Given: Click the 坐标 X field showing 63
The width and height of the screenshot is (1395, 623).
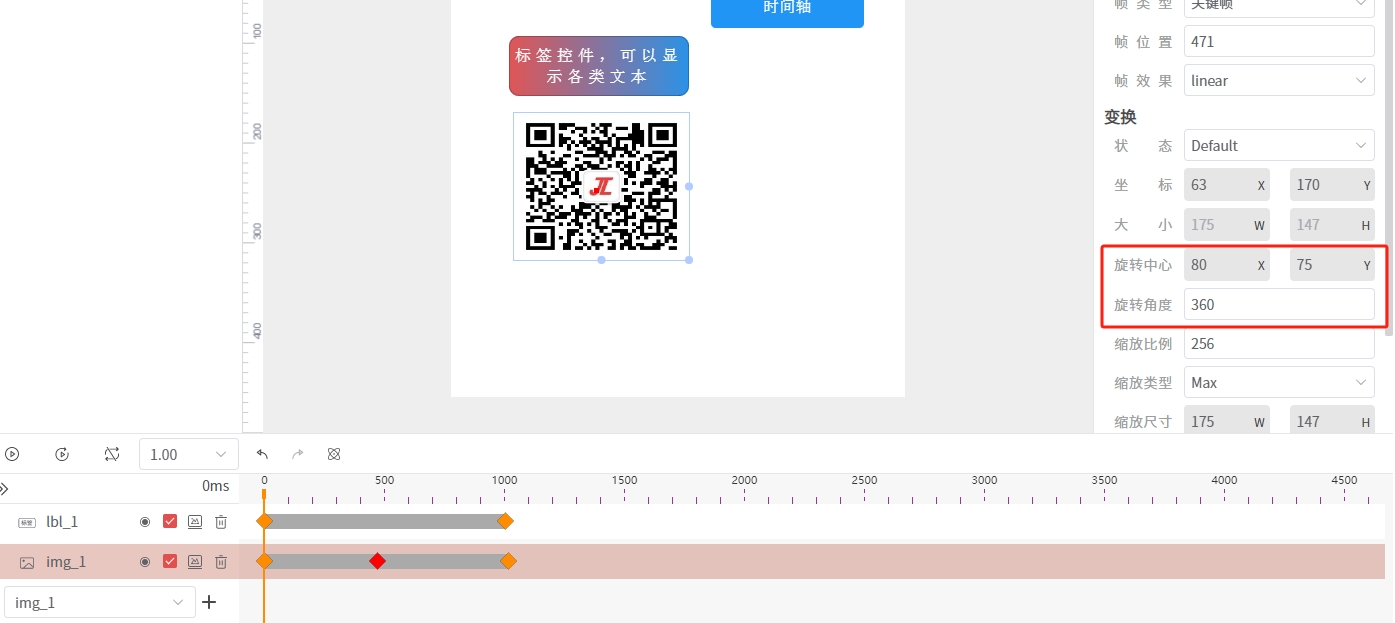Looking at the screenshot, I should pos(1227,185).
